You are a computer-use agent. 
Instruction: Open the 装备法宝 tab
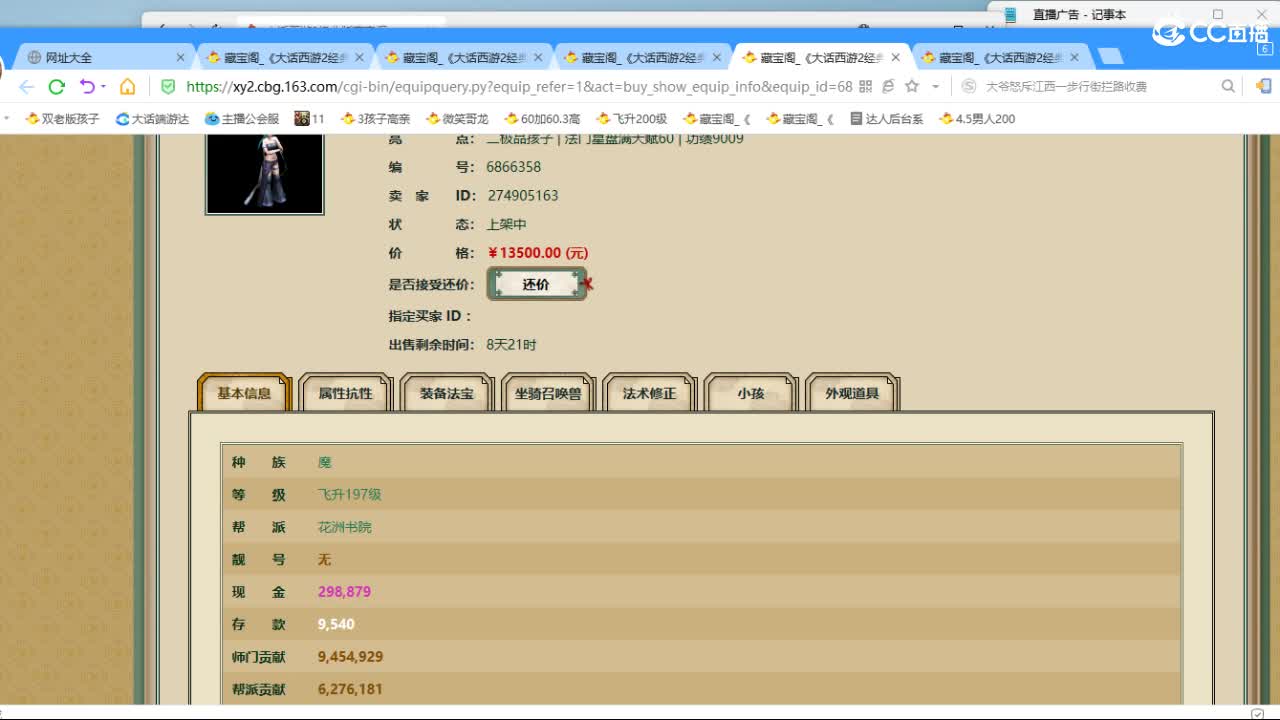(x=447, y=393)
